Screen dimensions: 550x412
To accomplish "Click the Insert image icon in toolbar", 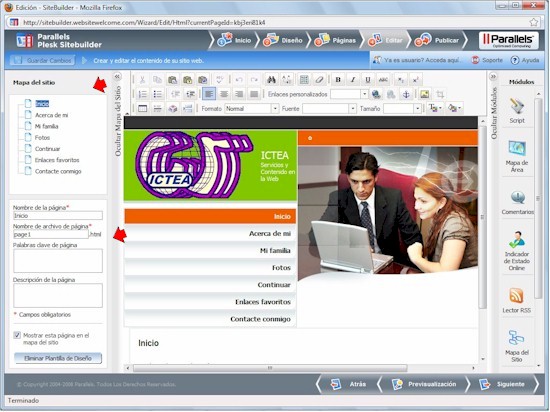I will (x=424, y=94).
